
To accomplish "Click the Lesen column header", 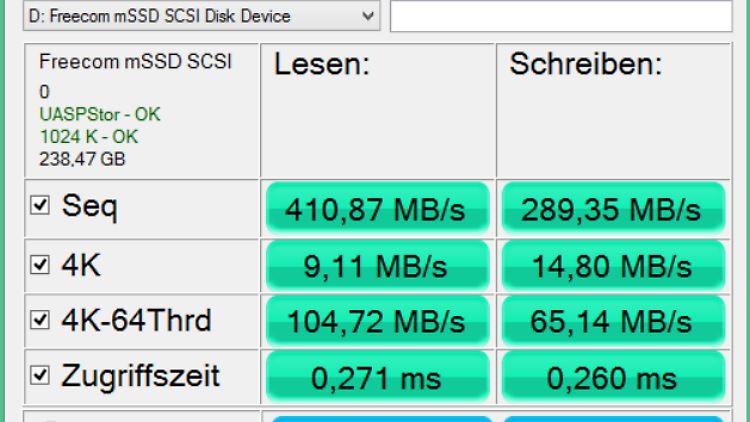I will pyautogui.click(x=323, y=66).
